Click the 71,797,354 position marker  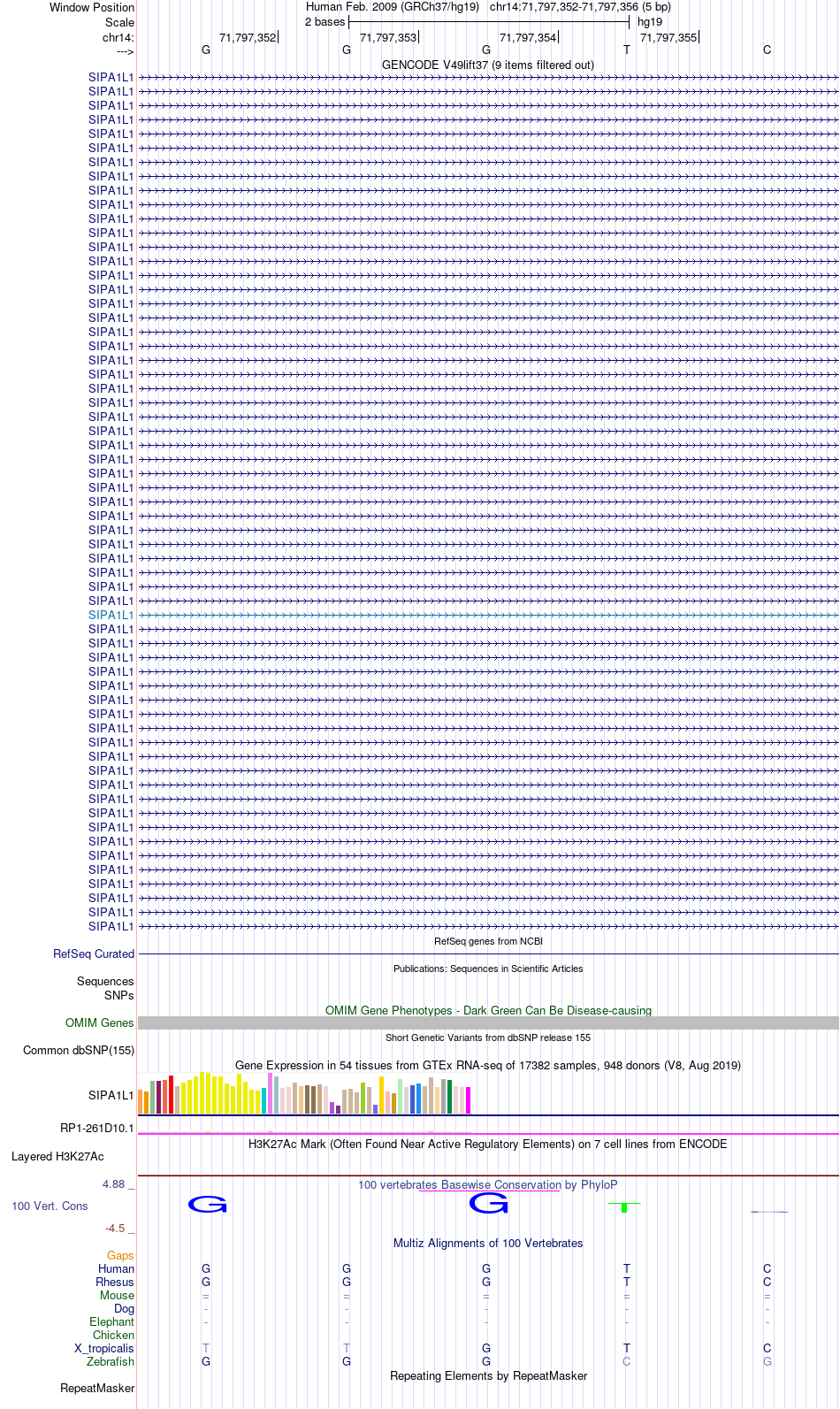pyautogui.click(x=528, y=37)
